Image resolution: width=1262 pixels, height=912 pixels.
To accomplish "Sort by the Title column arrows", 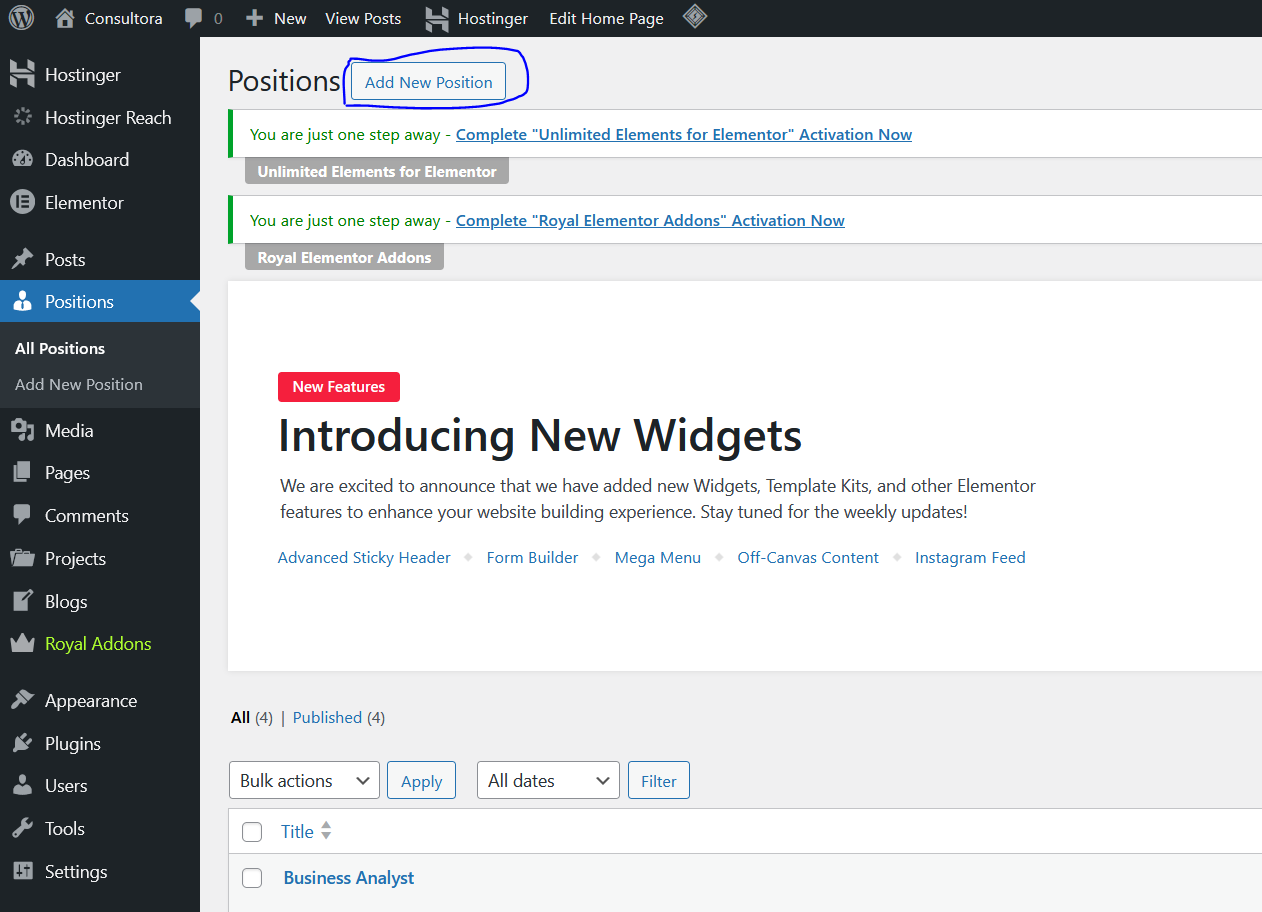I will pos(326,831).
